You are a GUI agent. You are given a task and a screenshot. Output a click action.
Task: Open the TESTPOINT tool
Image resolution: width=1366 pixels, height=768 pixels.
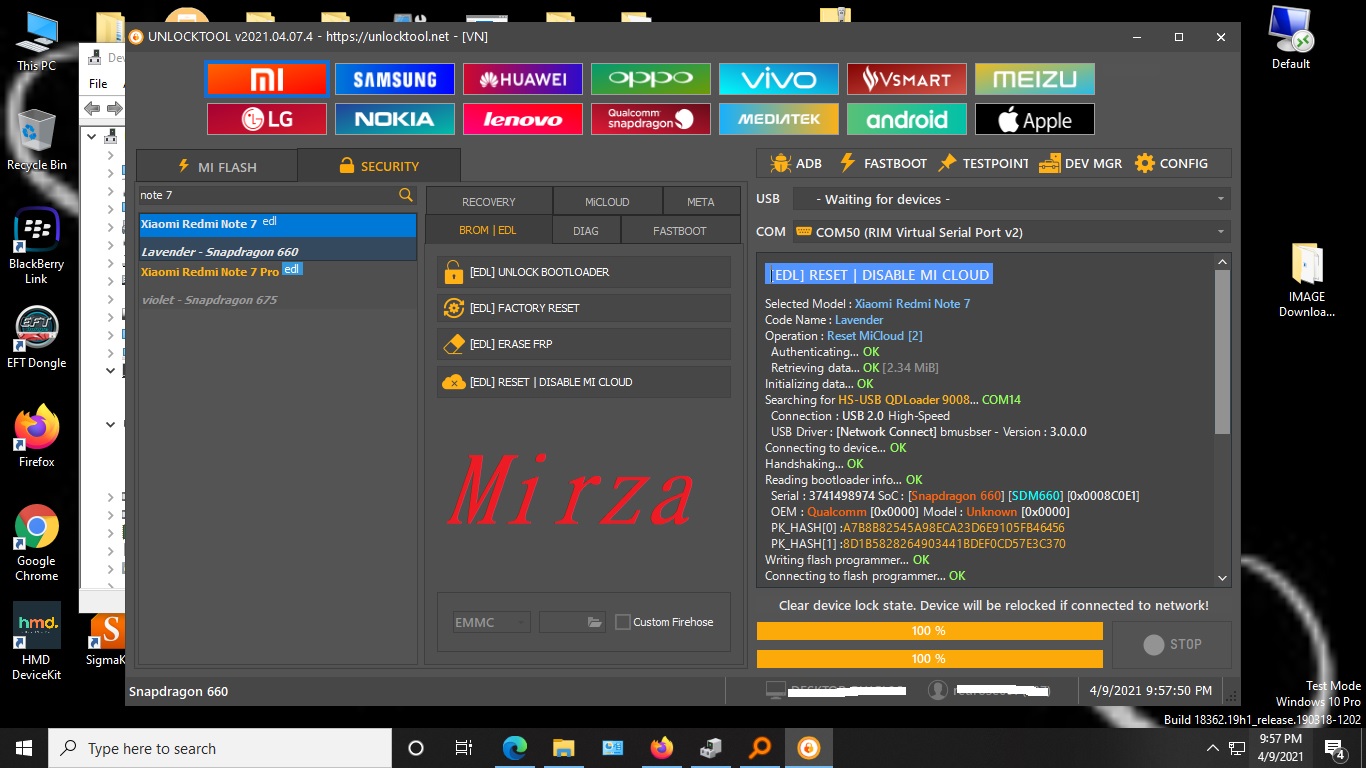982,163
